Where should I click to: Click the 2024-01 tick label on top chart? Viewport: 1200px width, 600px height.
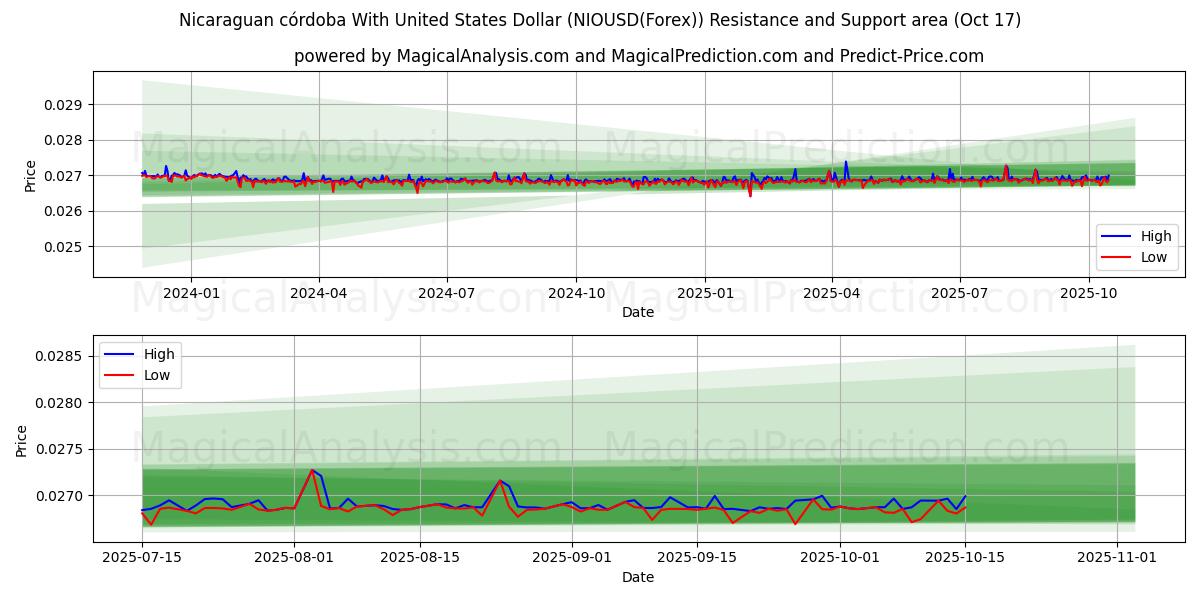click(x=191, y=294)
